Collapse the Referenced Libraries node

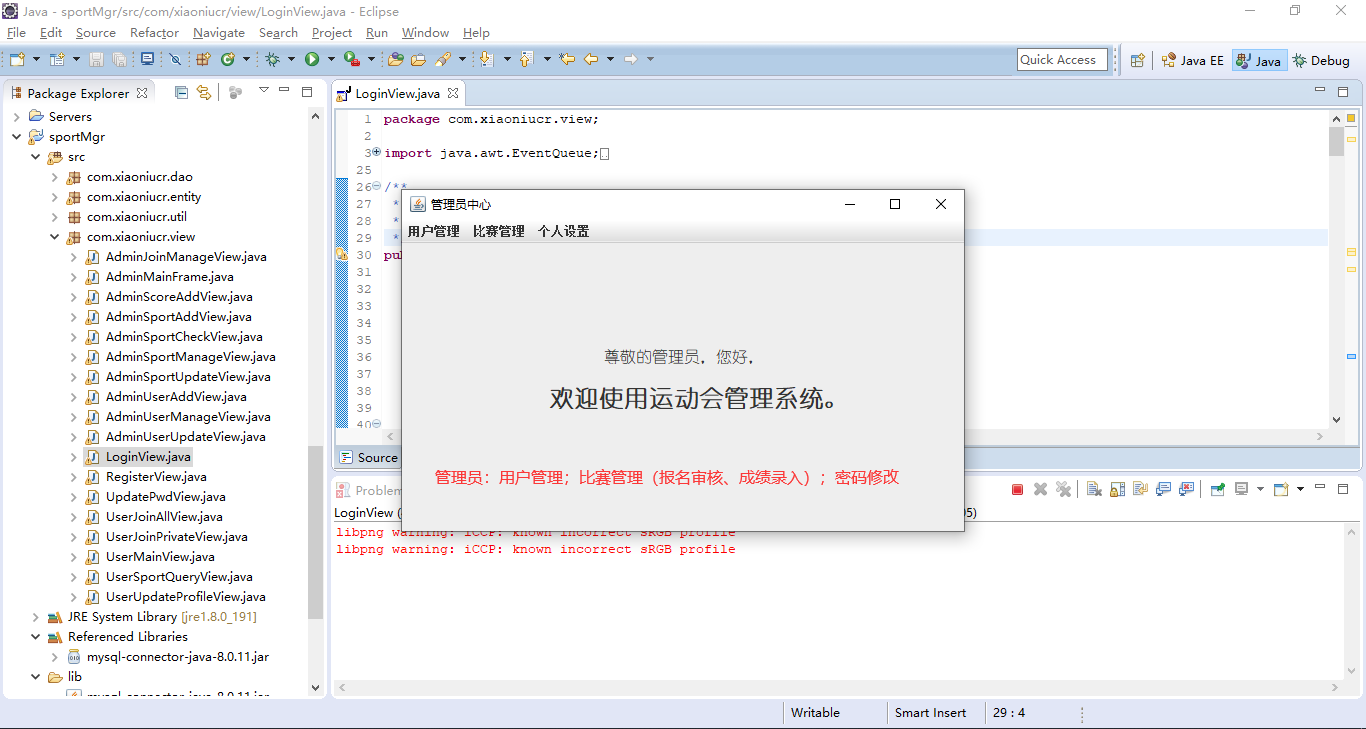(36, 637)
